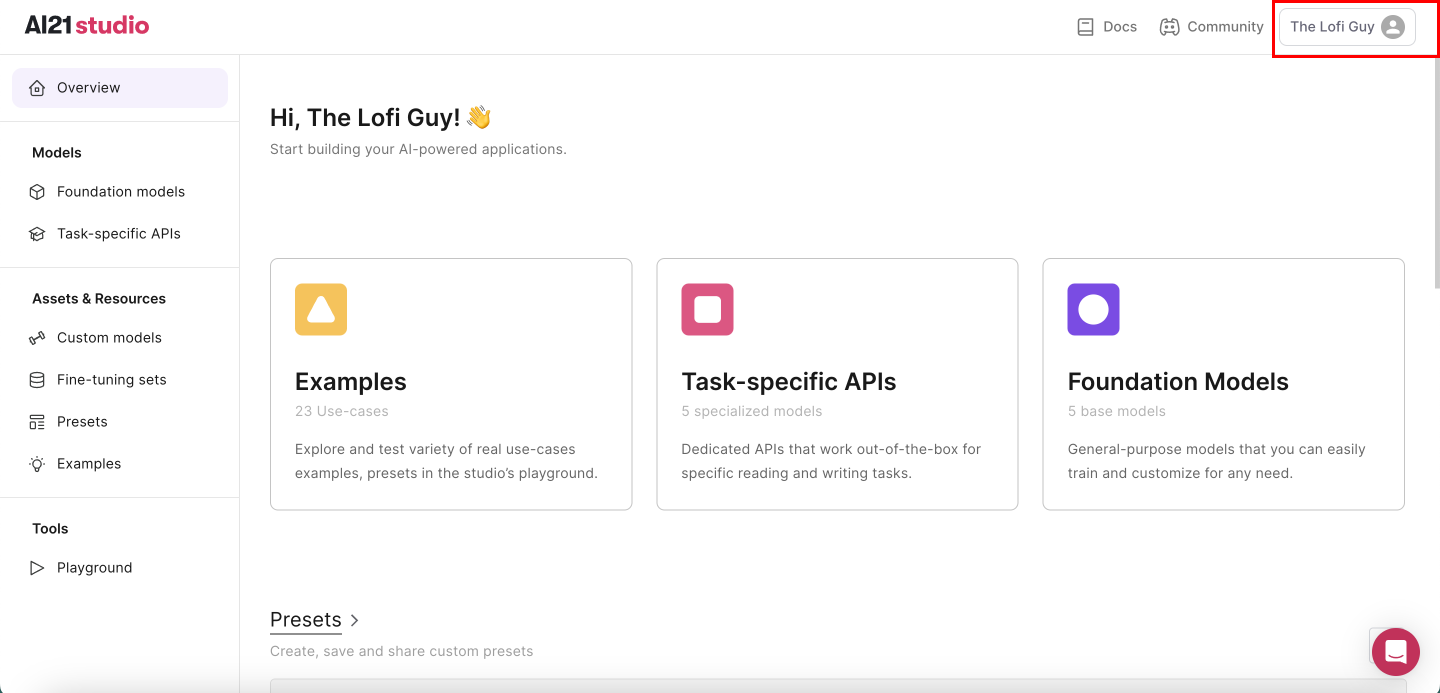Click the '5 base models' text

[x=1117, y=411]
